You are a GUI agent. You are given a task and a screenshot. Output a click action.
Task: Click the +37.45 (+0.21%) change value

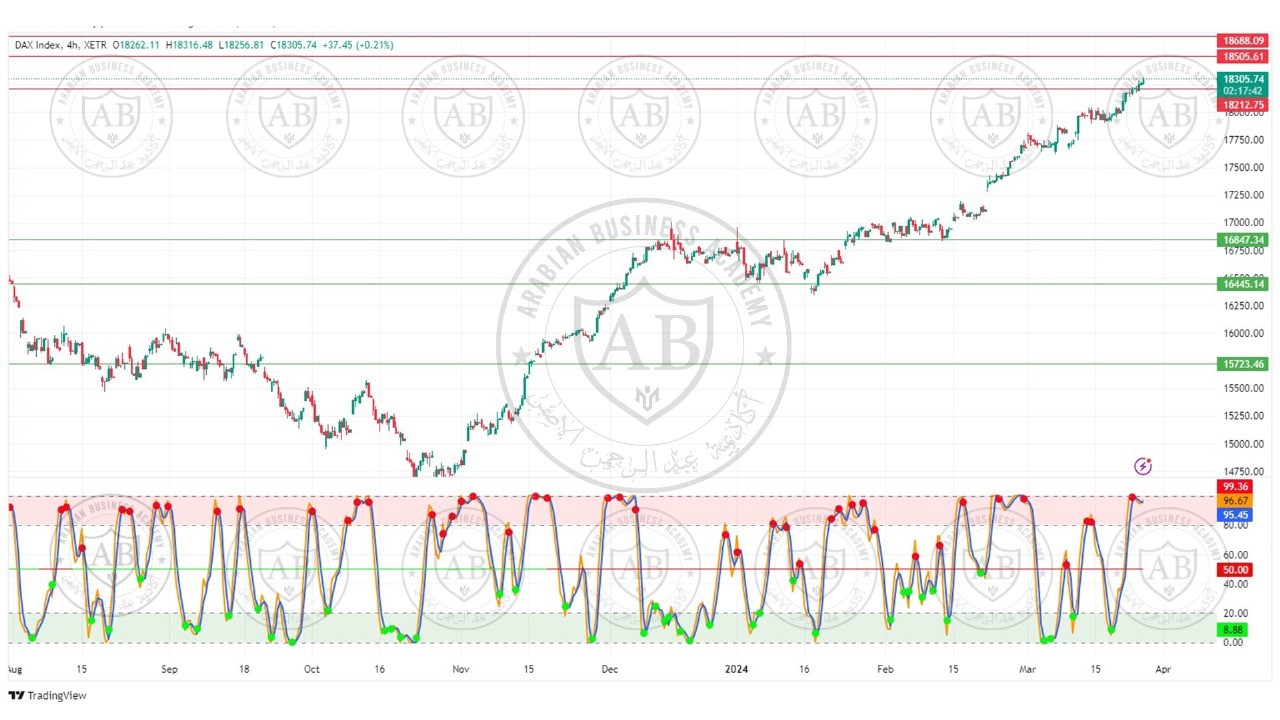pyautogui.click(x=358, y=45)
